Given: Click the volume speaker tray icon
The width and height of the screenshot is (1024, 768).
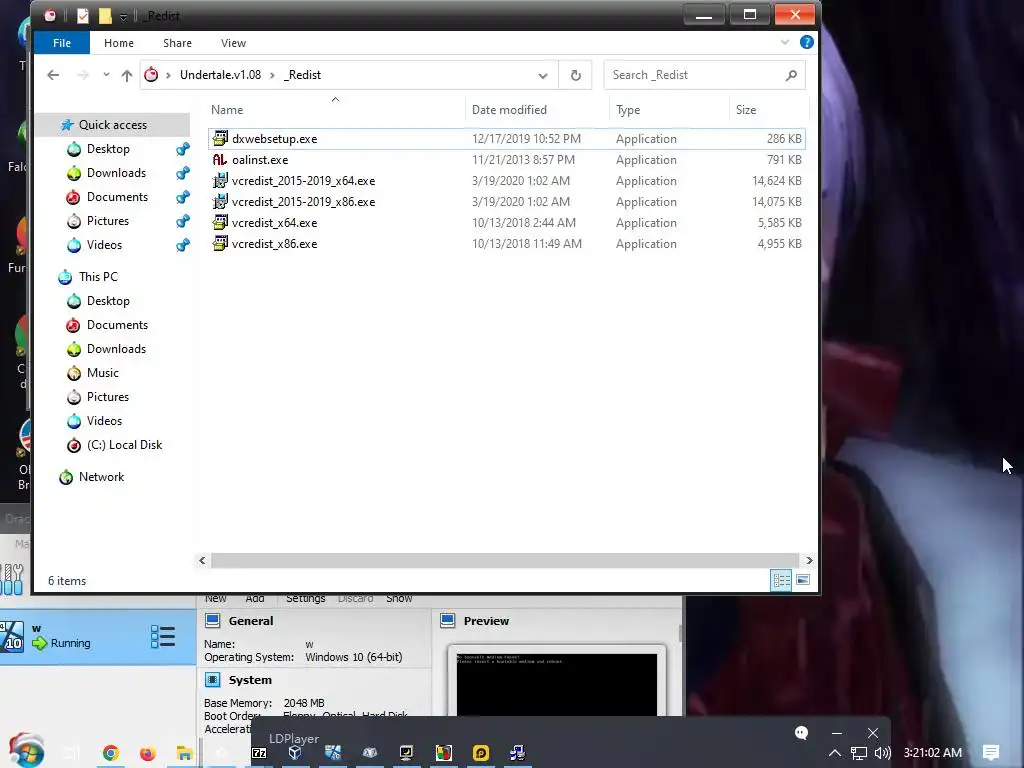Looking at the screenshot, I should [x=882, y=753].
